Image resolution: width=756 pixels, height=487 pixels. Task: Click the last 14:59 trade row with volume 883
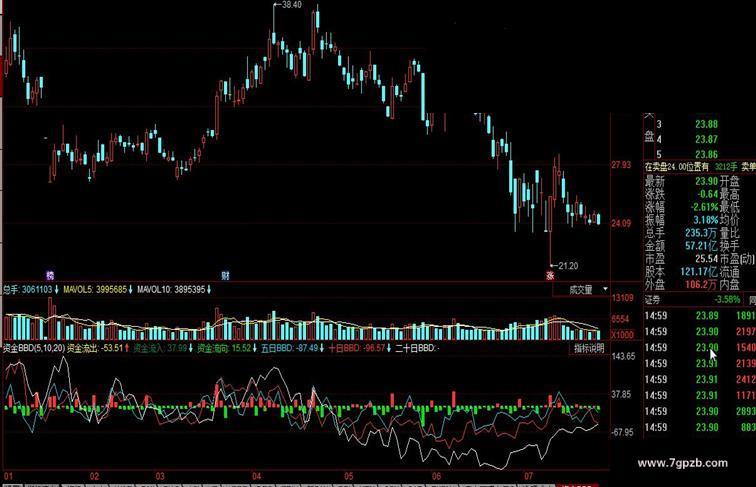pyautogui.click(x=700, y=427)
